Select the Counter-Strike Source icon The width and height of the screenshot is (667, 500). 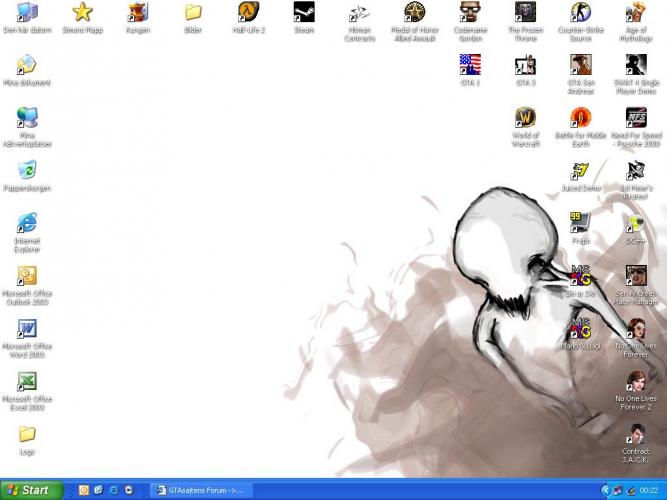pyautogui.click(x=580, y=12)
